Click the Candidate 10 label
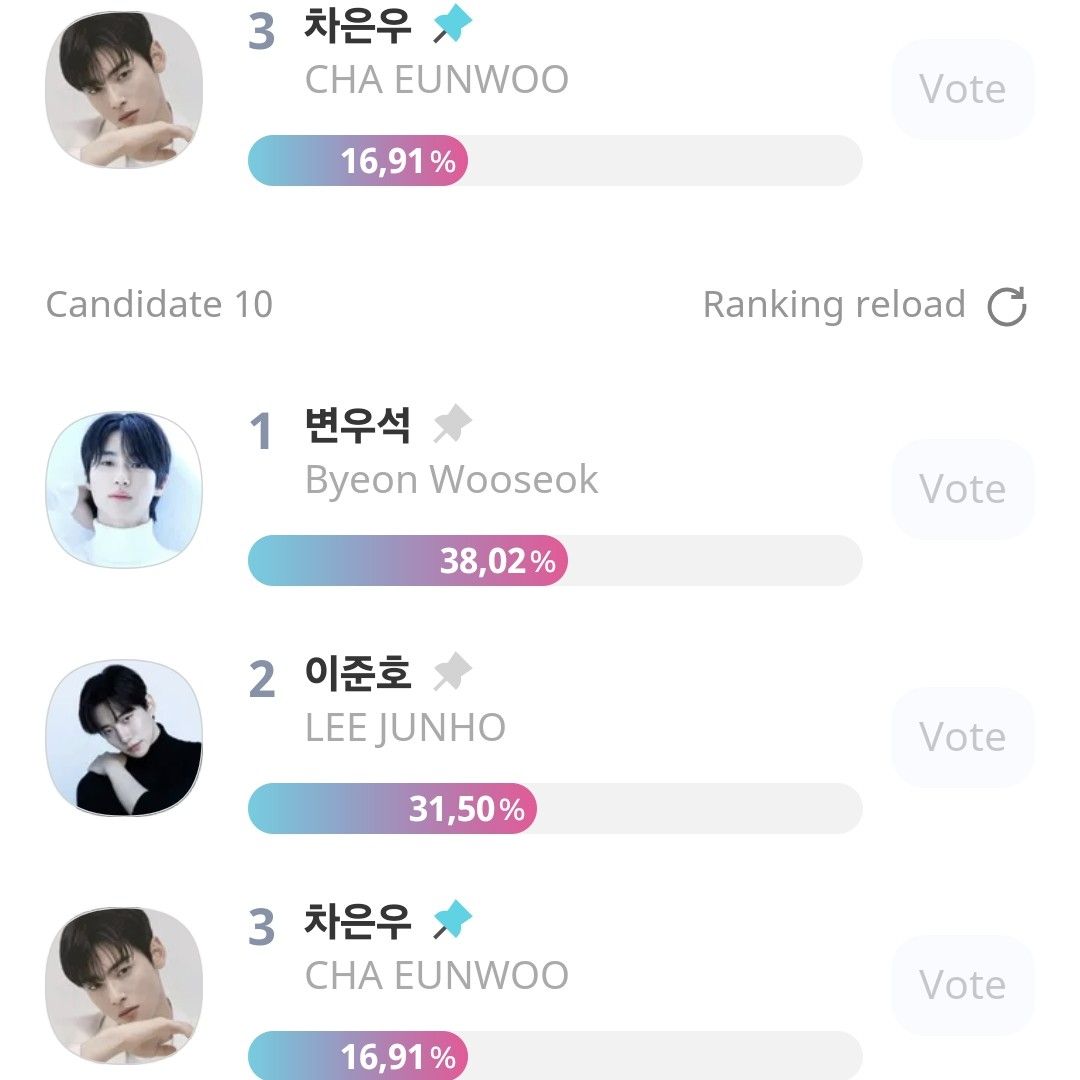 (159, 305)
